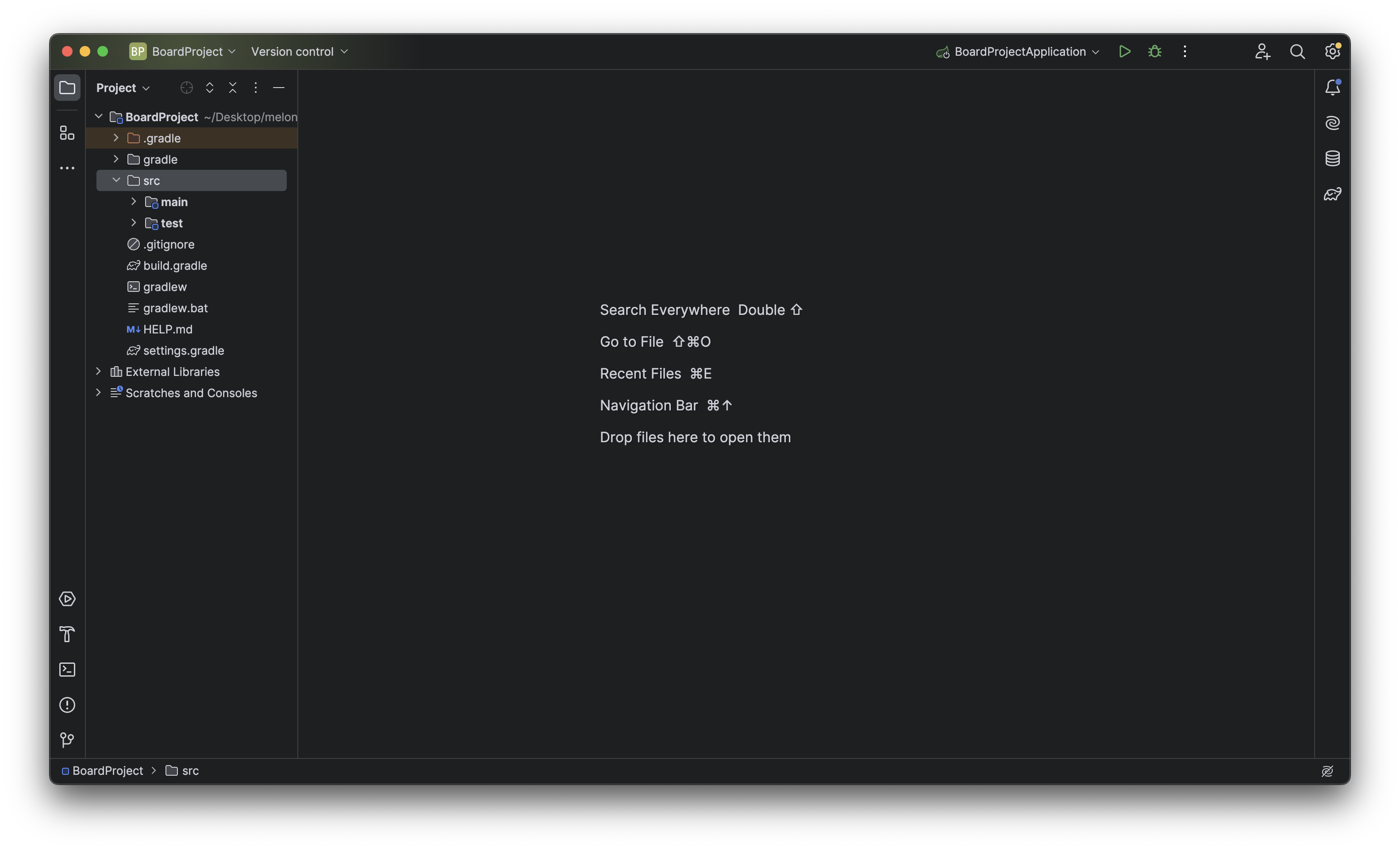Click the Run BoardProjectApplication play button
The height and width of the screenshot is (850, 1400).
pos(1124,52)
